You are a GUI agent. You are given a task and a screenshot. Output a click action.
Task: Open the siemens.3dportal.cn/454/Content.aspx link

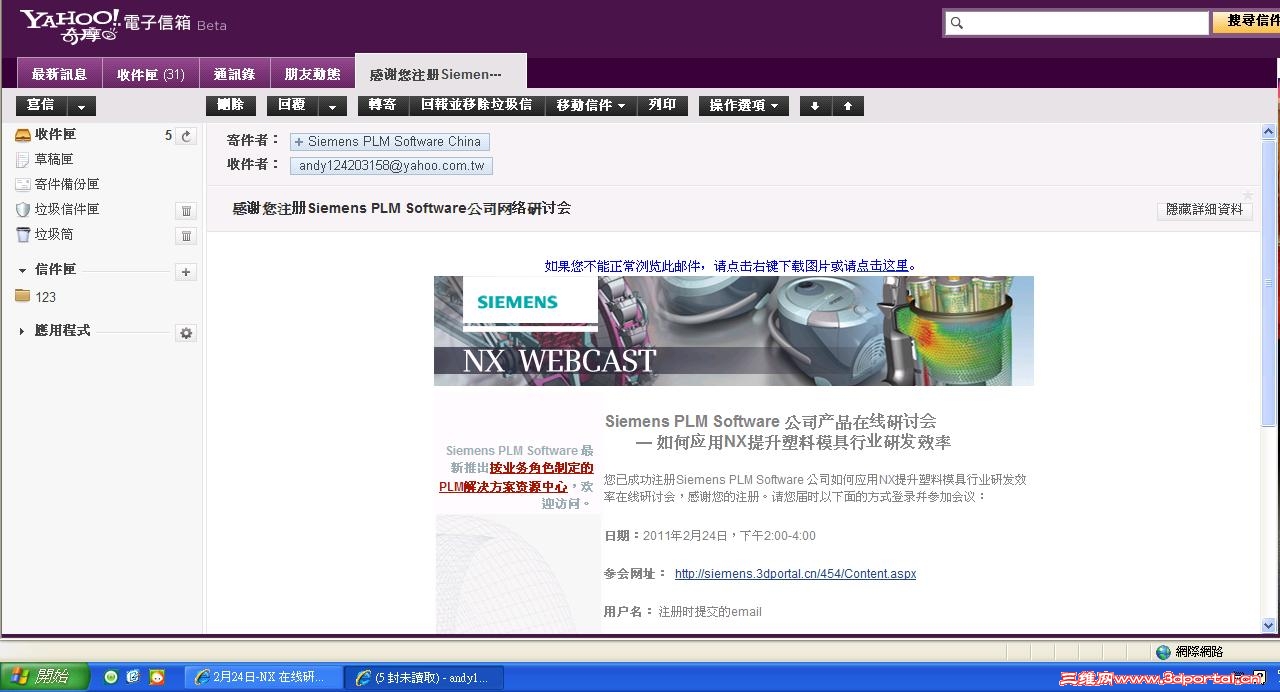[795, 574]
